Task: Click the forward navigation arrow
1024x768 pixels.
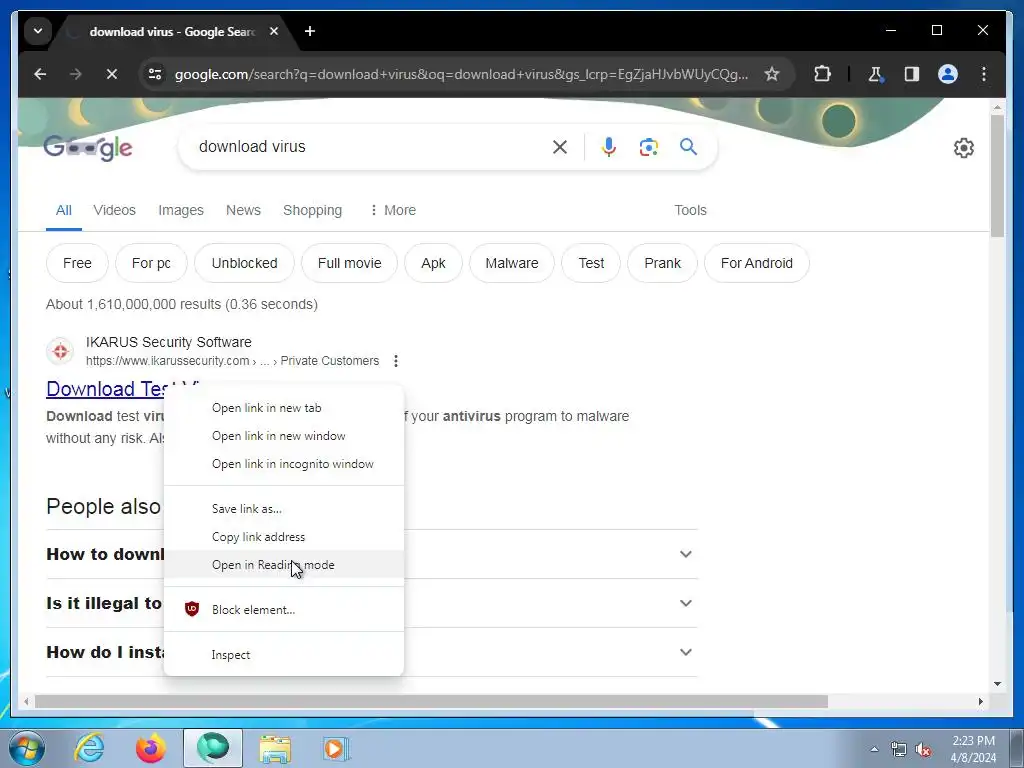Action: click(76, 74)
